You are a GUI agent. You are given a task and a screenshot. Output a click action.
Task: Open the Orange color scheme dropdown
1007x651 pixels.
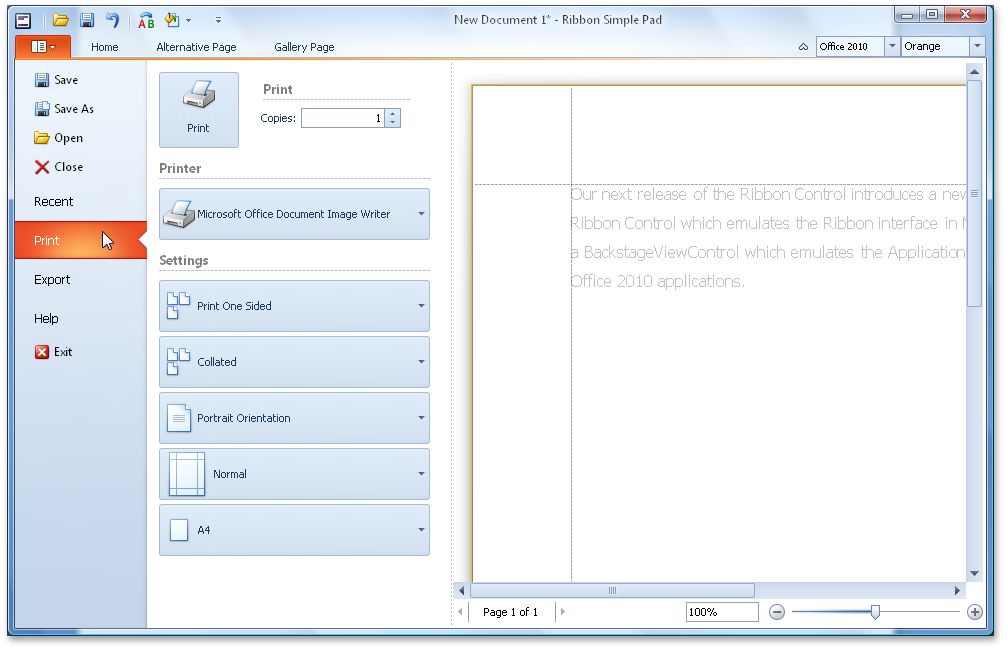tap(977, 46)
